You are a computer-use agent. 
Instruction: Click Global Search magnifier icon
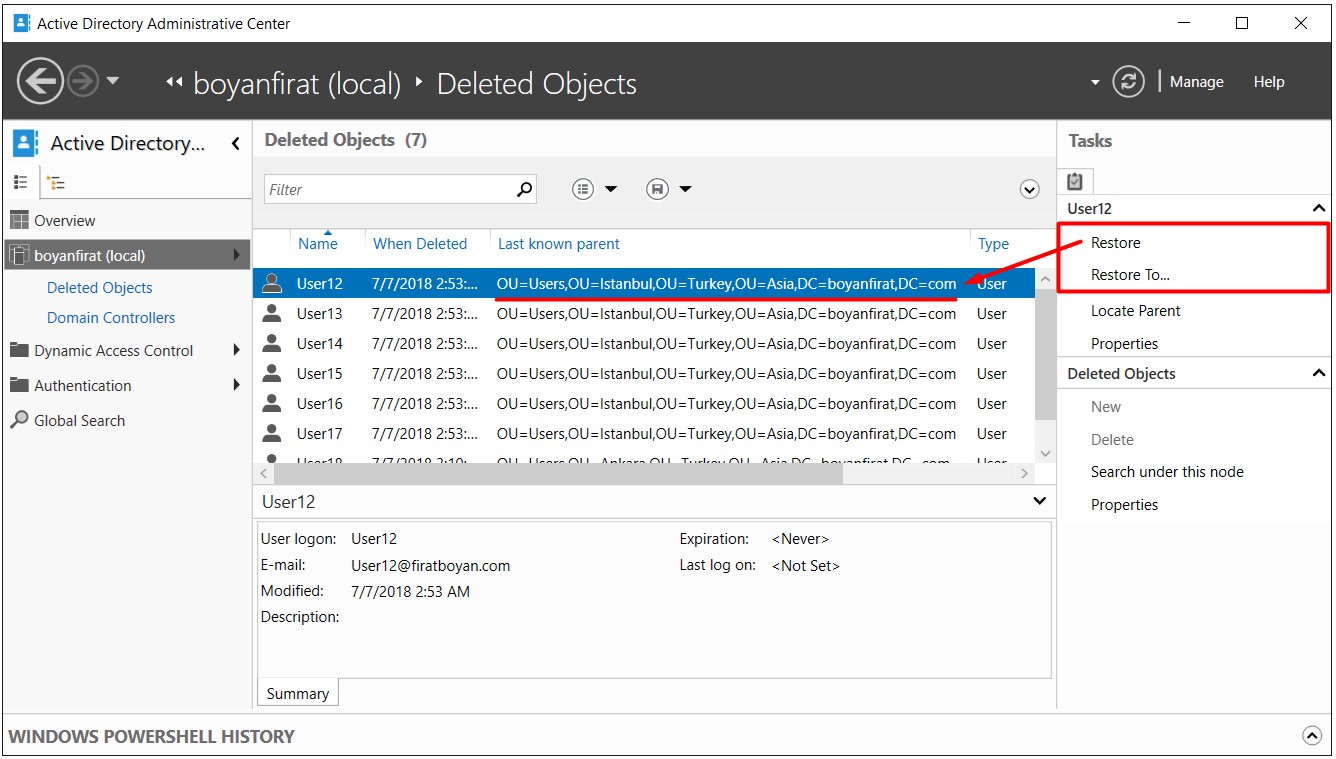coord(19,420)
